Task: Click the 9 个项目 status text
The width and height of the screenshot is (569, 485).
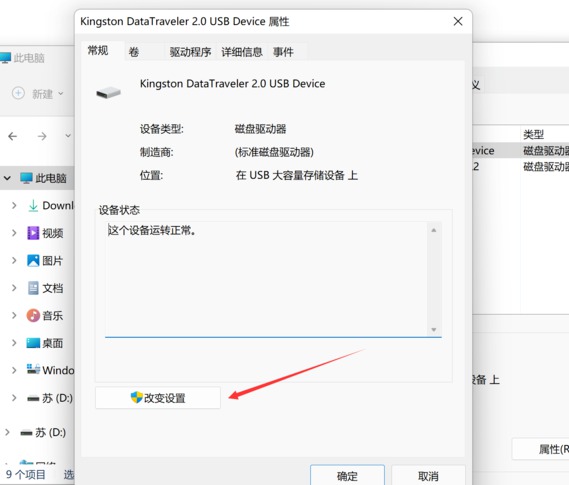Action: [x=25, y=474]
